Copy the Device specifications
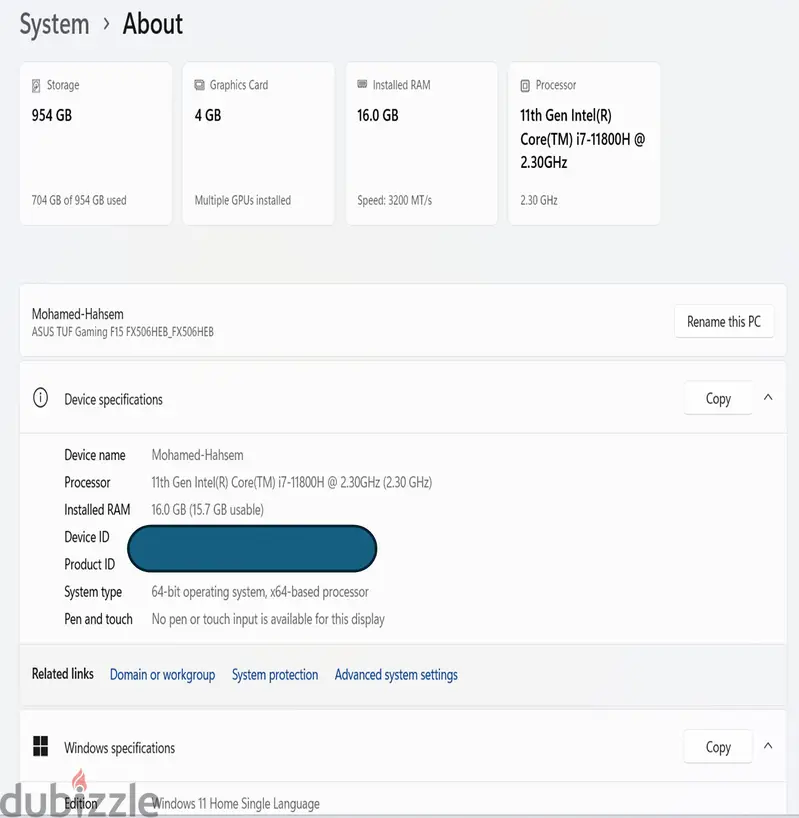 (718, 399)
